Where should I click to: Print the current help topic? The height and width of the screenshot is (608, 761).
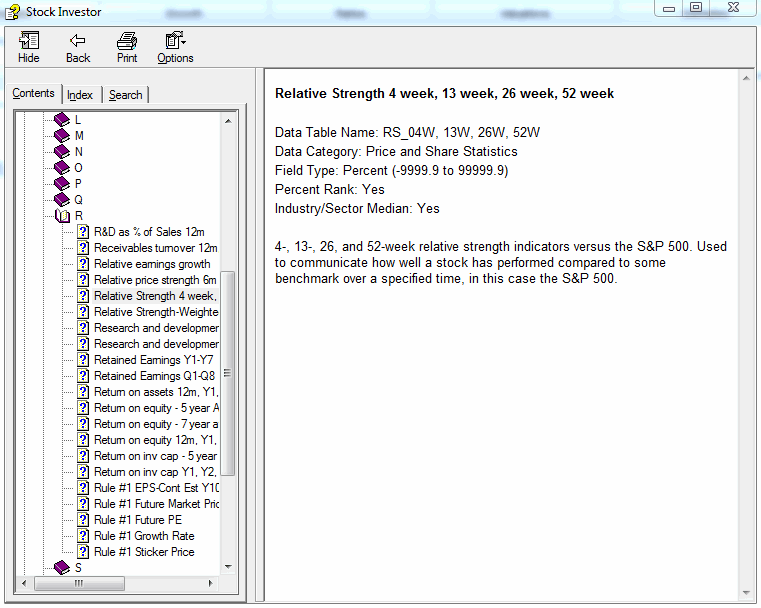click(x=127, y=41)
